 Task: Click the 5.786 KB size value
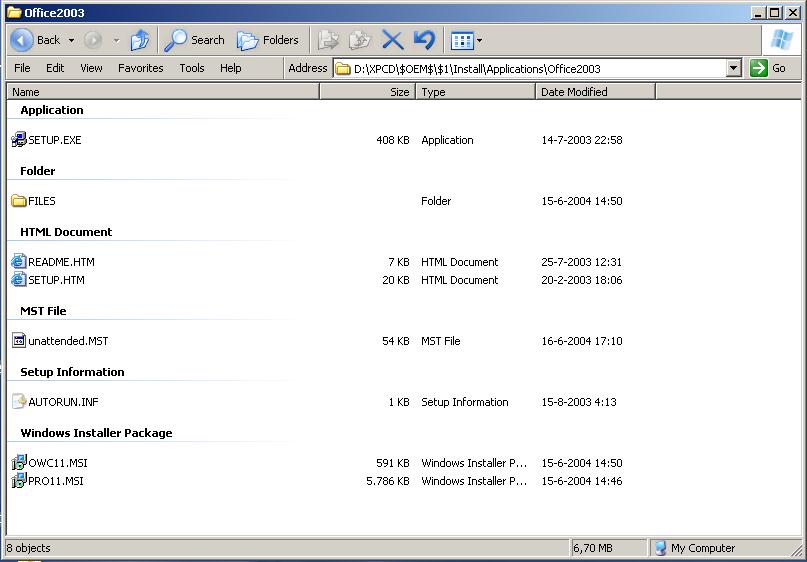[x=388, y=481]
